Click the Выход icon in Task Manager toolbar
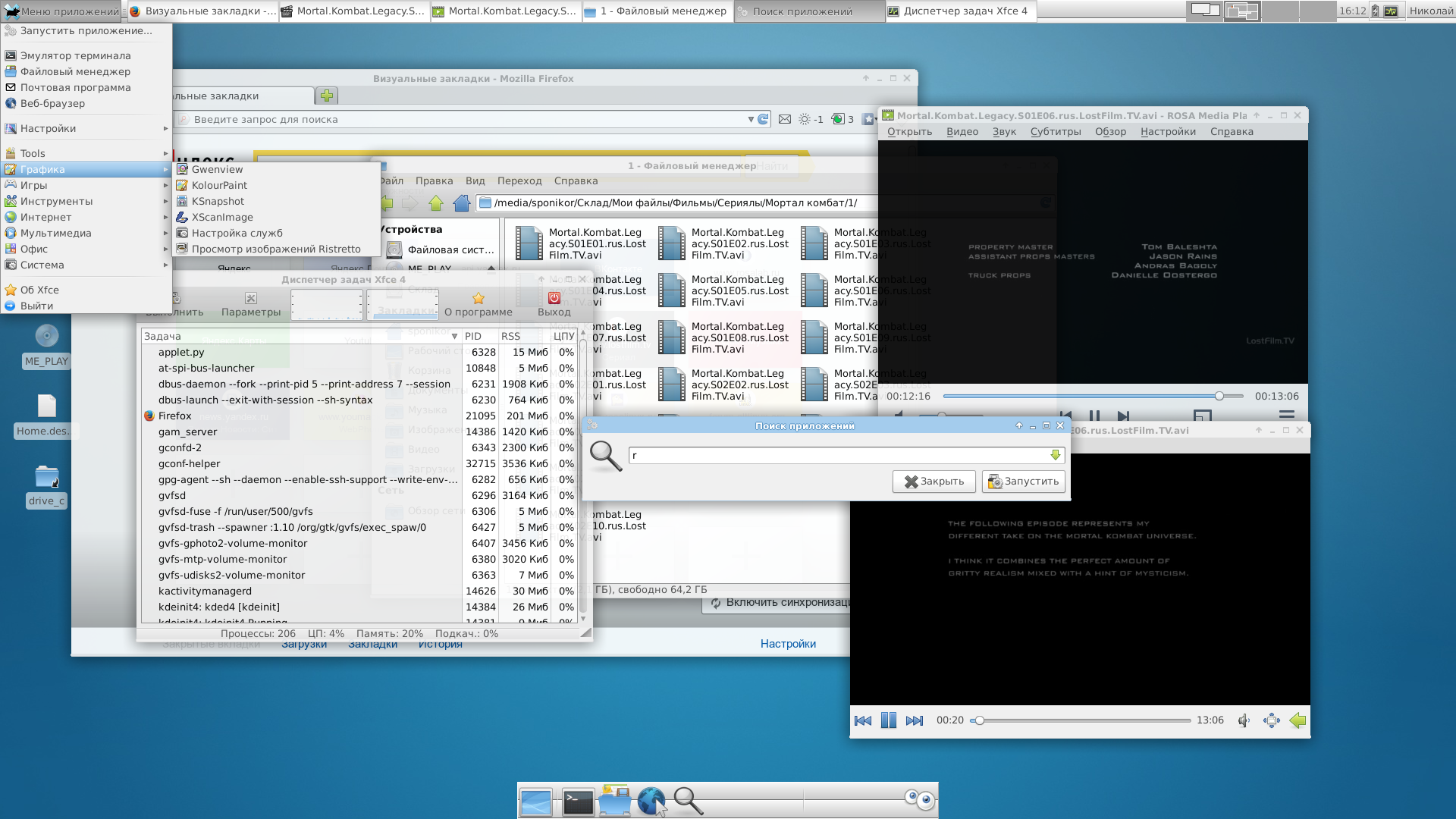1456x819 pixels. tap(554, 298)
